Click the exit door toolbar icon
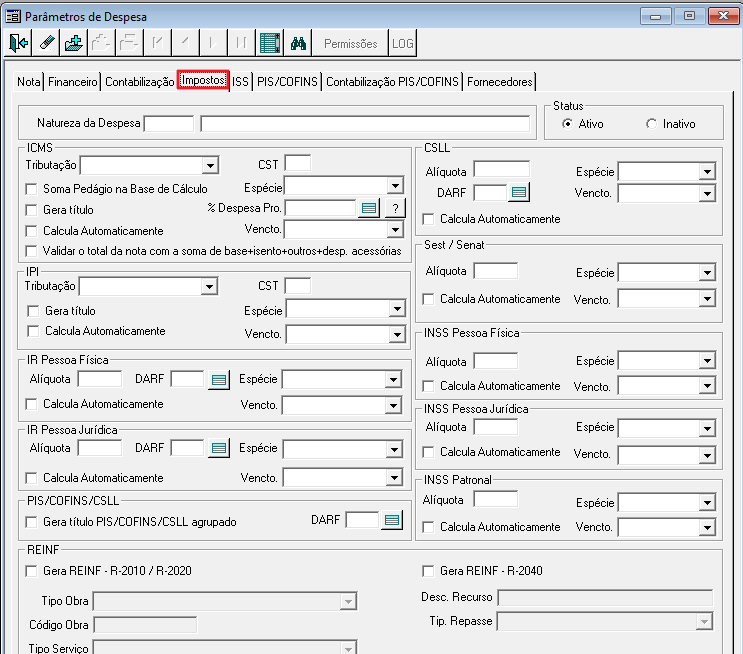Image resolution: width=743 pixels, height=654 pixels. [x=18, y=43]
